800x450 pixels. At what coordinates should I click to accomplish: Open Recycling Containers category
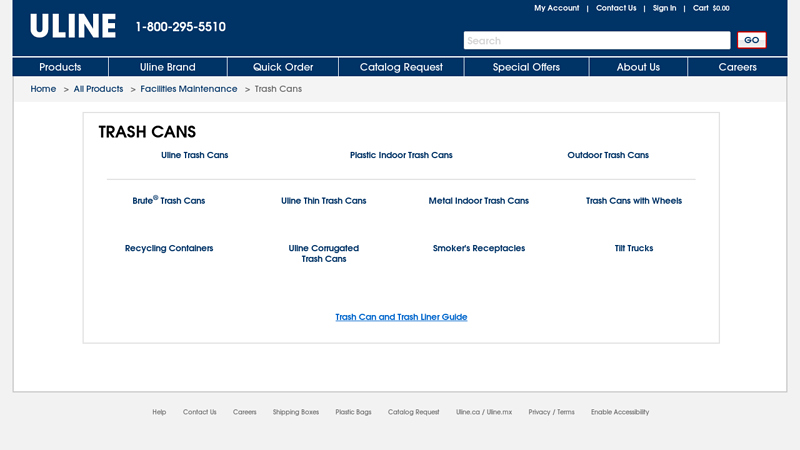[x=169, y=248]
